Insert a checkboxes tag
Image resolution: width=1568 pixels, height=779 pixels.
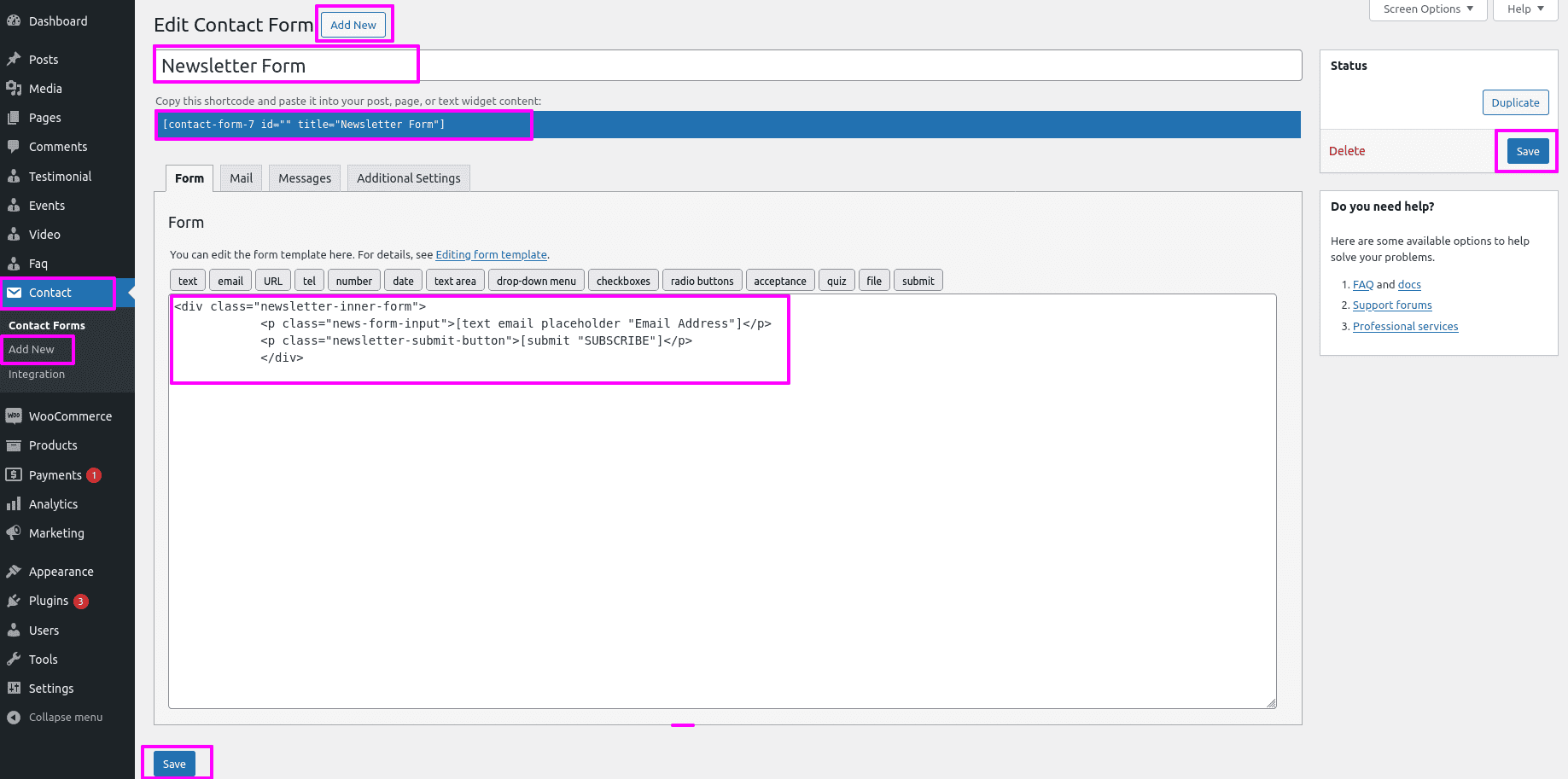tap(623, 281)
